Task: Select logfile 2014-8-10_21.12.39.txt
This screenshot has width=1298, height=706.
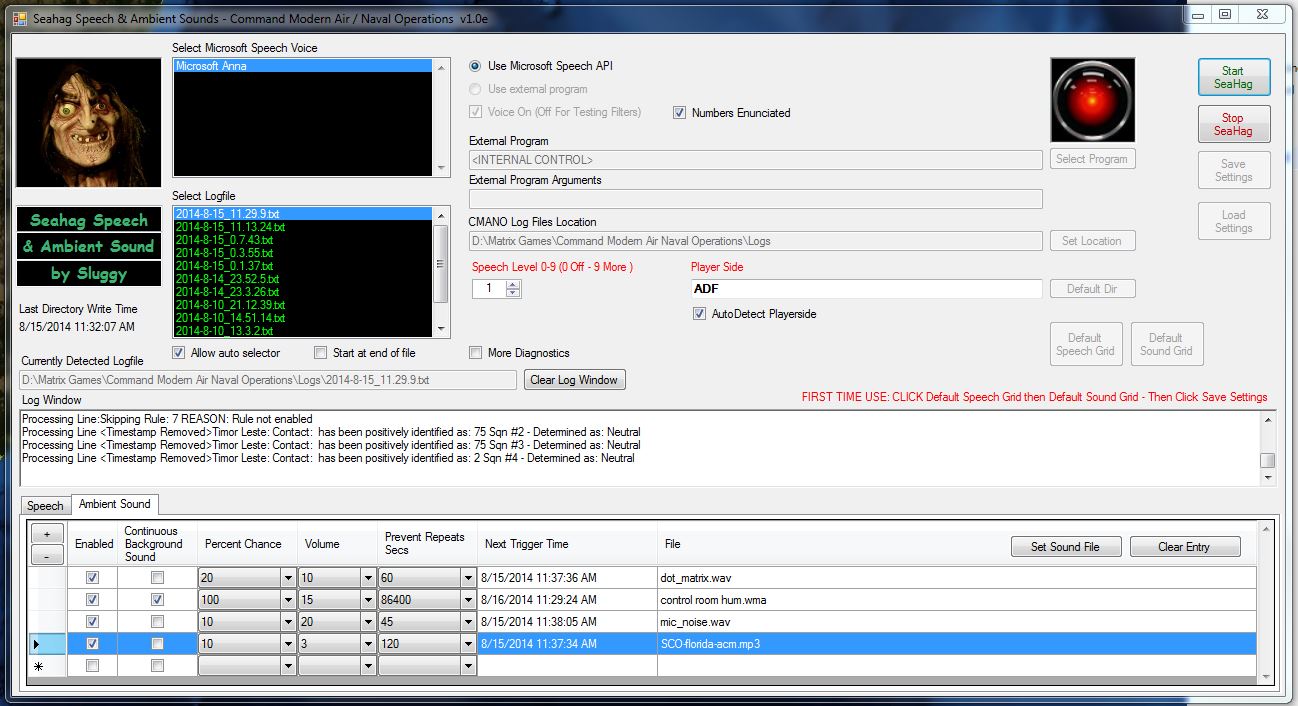Action: tap(303, 305)
